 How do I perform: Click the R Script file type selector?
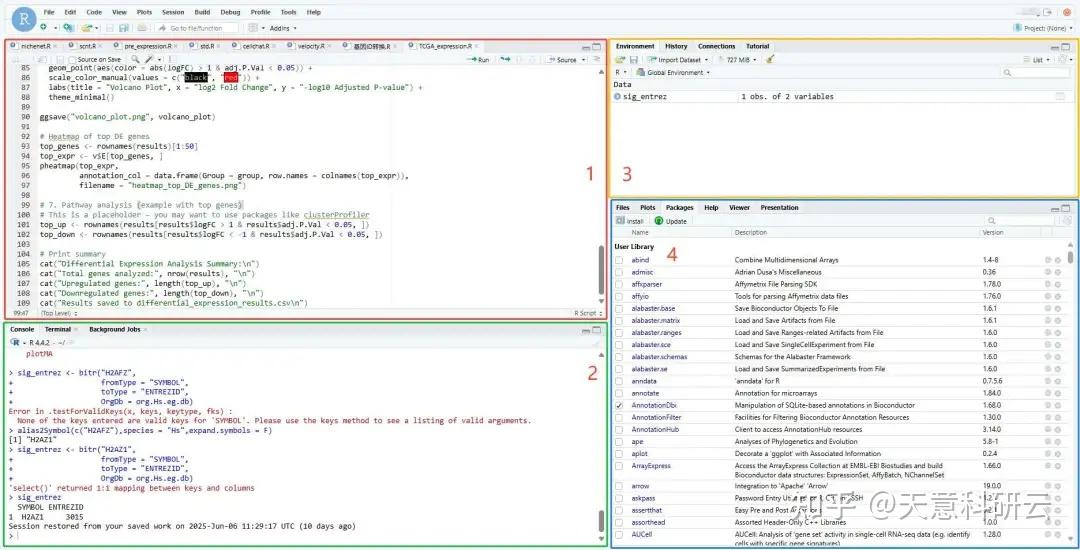pos(587,313)
